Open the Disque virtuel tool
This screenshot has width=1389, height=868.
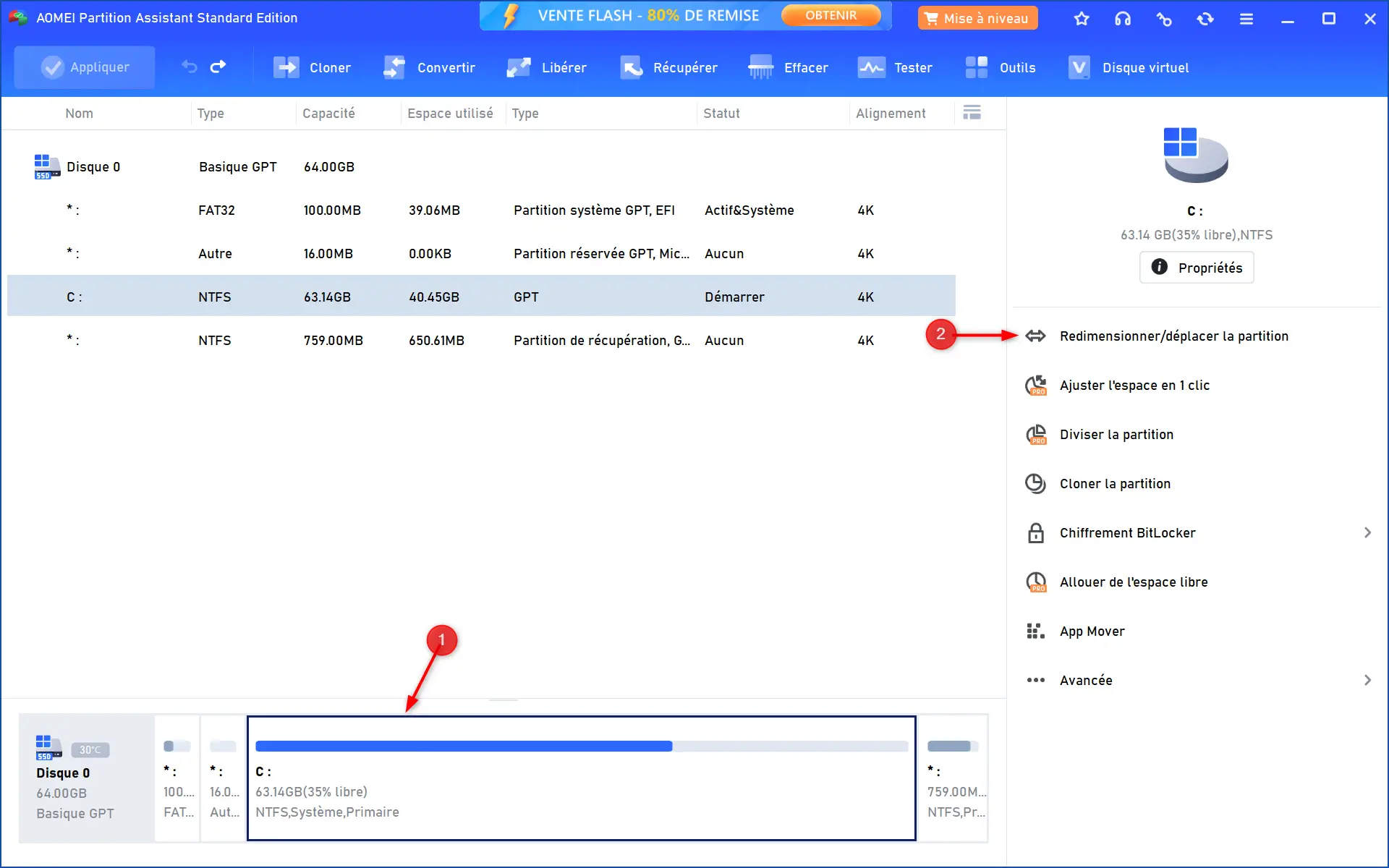click(1129, 67)
